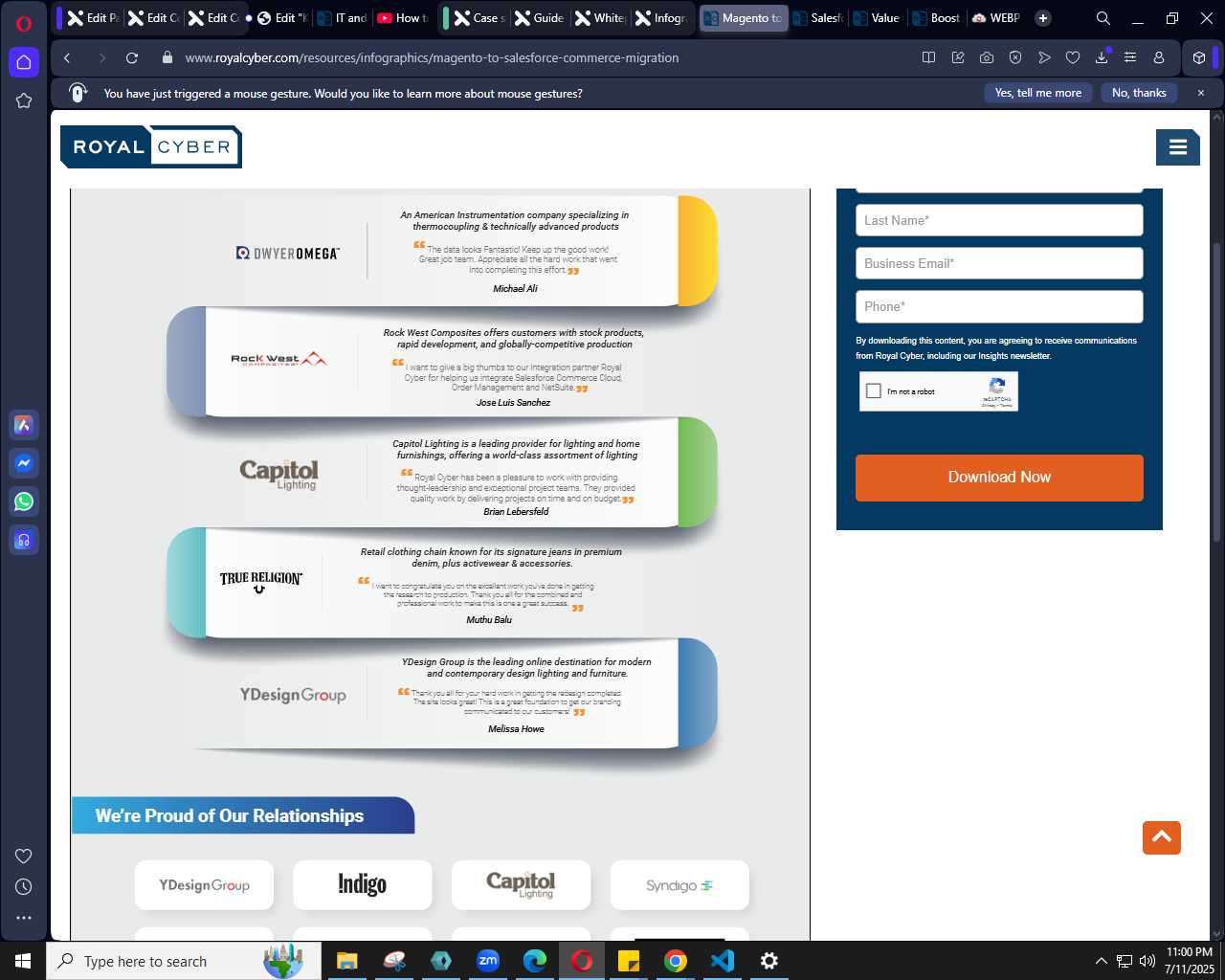The width and height of the screenshot is (1225, 980).
Task: Click the volume icon in system tray
Action: (1147, 961)
